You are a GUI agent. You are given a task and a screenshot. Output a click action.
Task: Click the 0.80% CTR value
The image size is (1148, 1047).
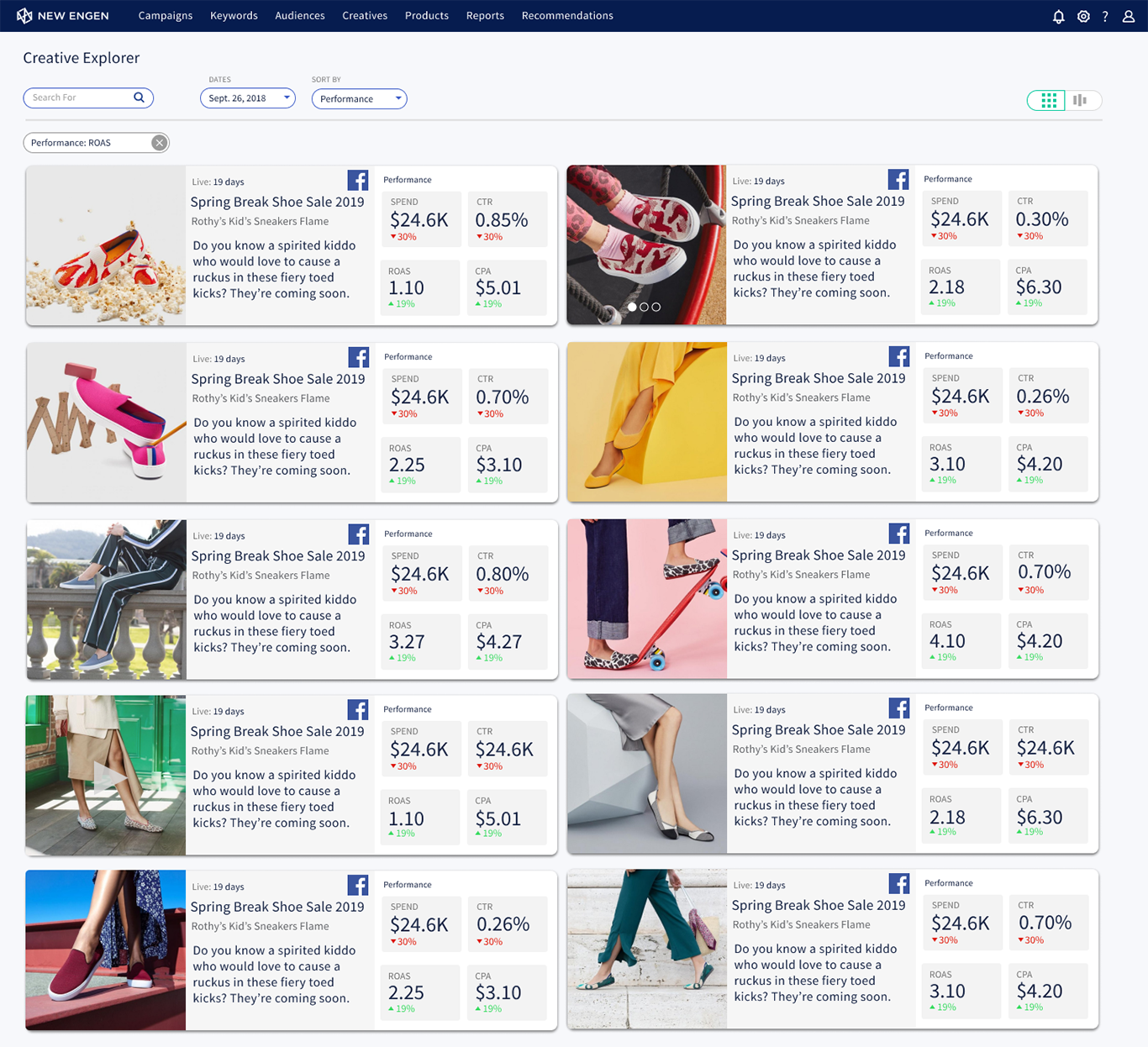(x=503, y=574)
